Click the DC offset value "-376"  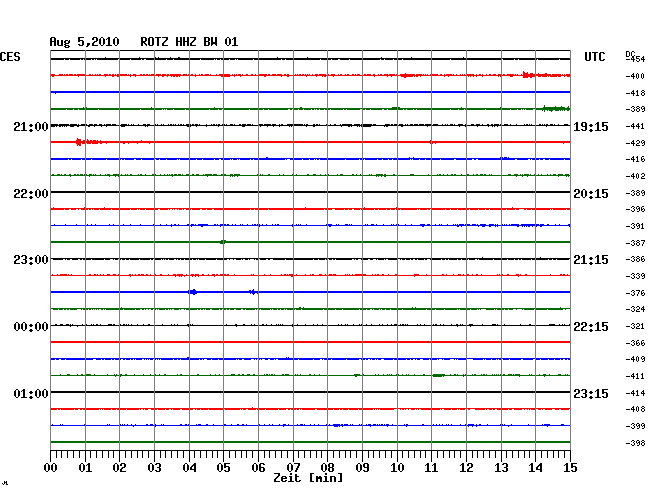[635, 293]
